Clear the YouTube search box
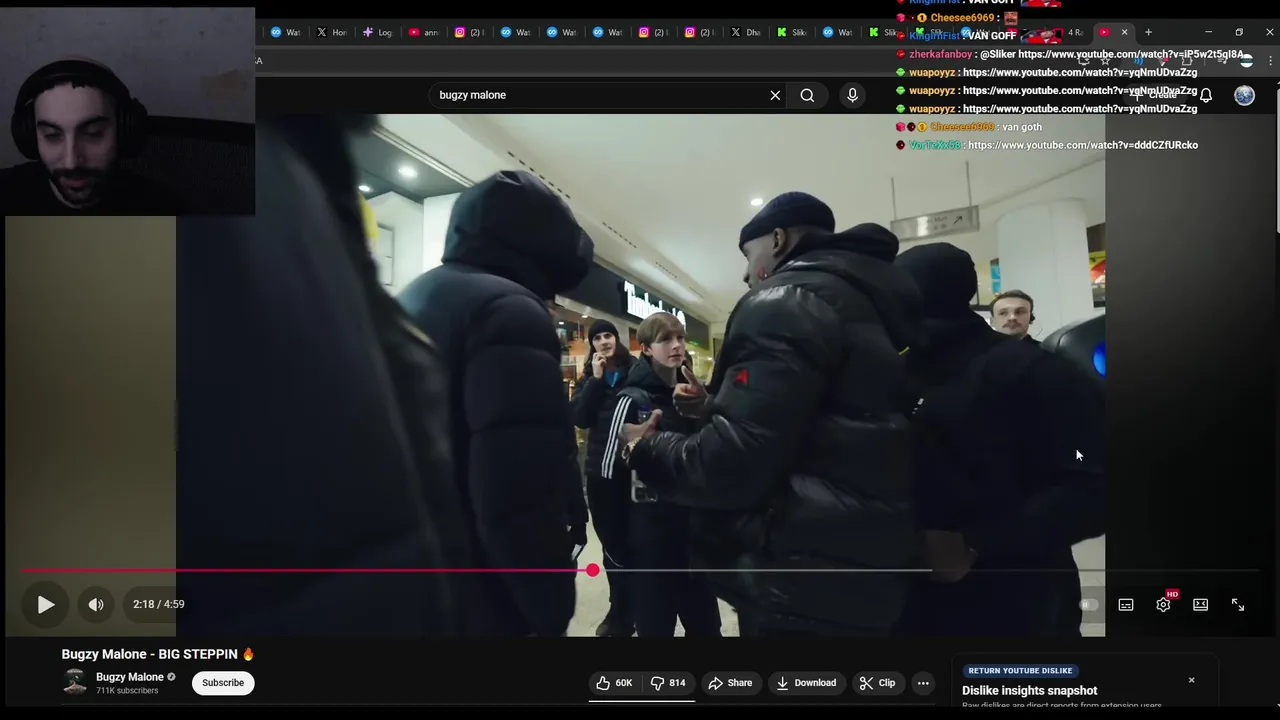Screen dimensions: 1280x720 pyautogui.click(x=775, y=95)
